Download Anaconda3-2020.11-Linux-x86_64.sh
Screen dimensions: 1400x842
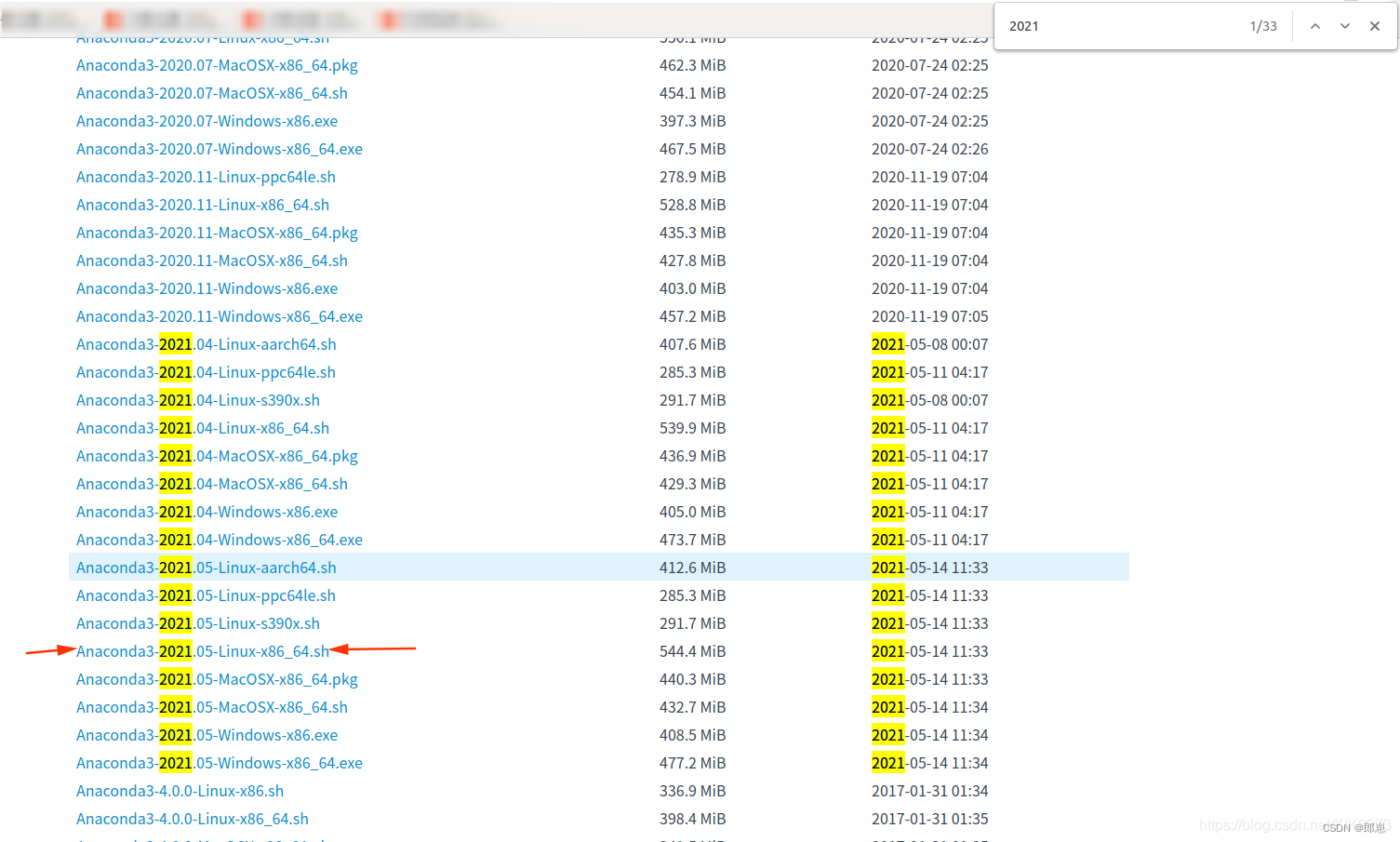[203, 205]
